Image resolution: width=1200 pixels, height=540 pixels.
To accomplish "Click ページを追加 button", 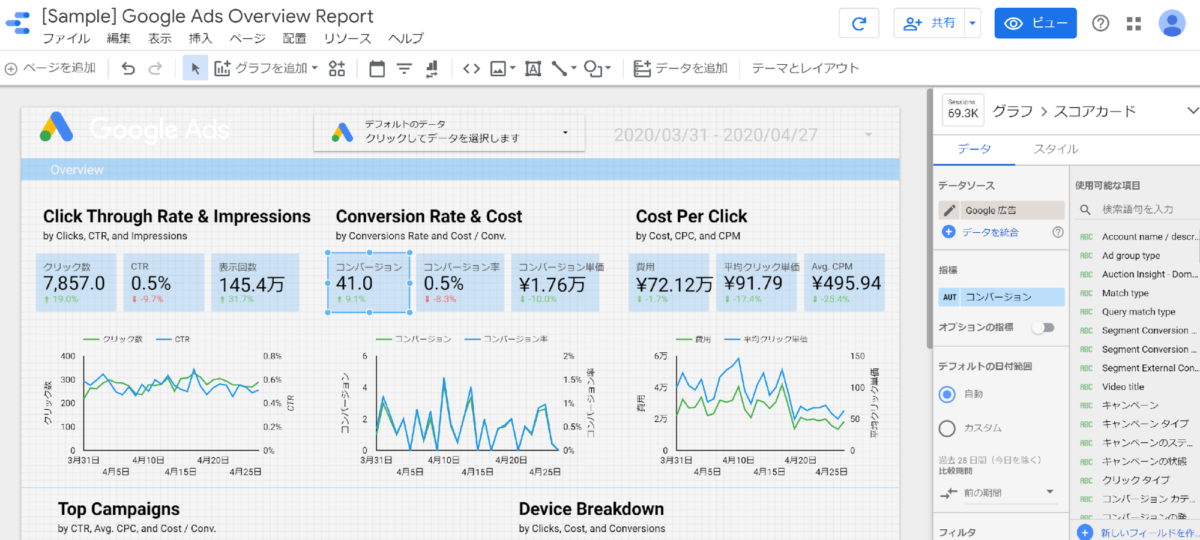I will [x=50, y=68].
